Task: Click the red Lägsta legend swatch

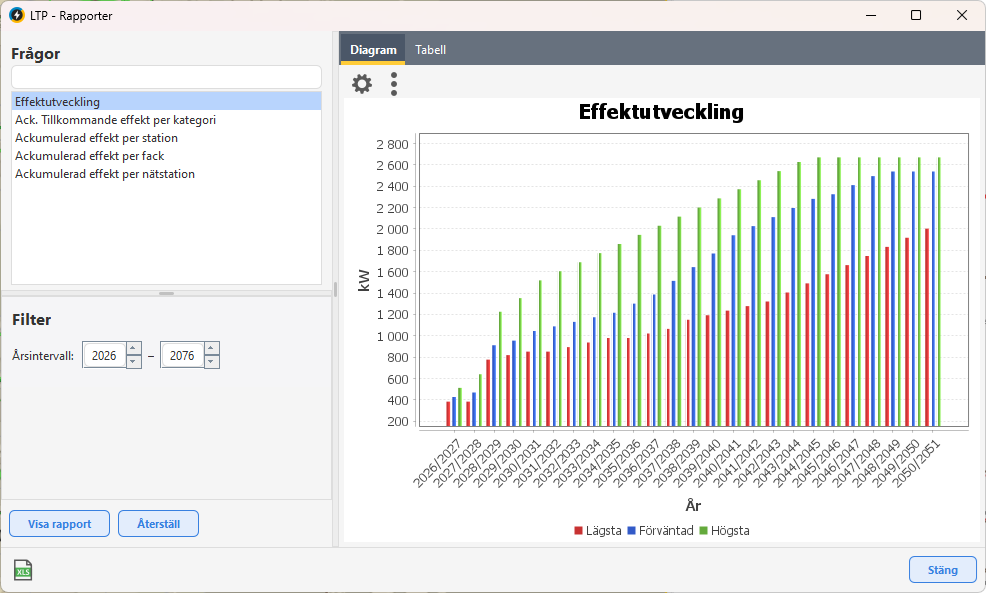Action: [x=578, y=531]
